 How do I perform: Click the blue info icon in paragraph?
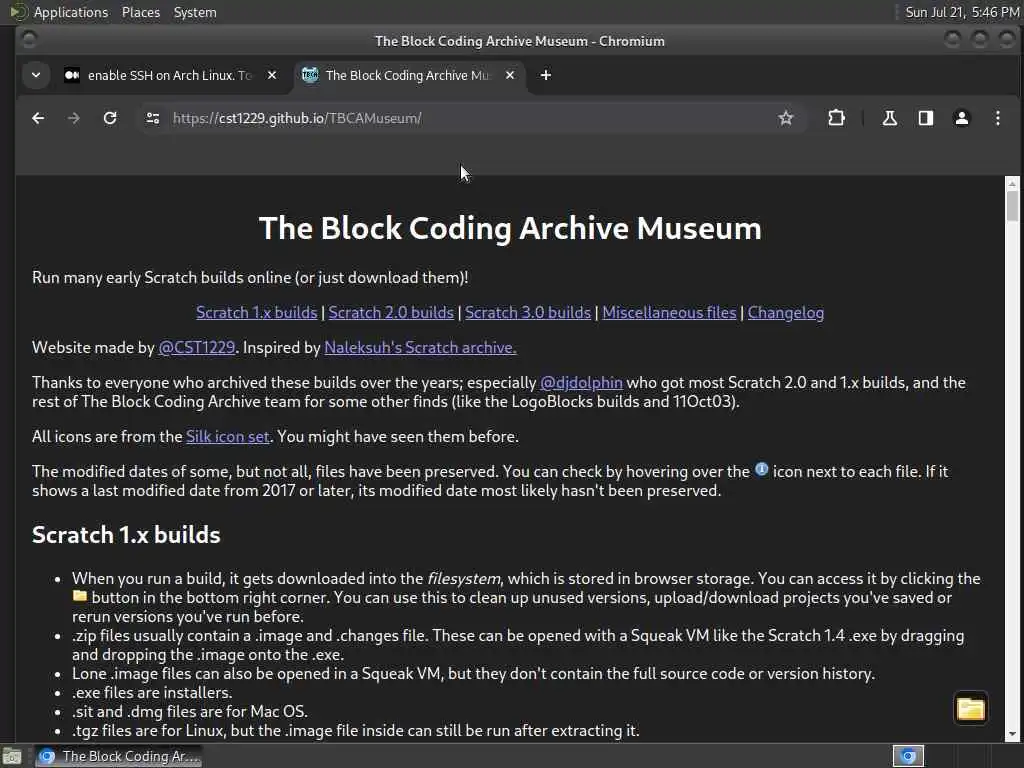click(x=761, y=469)
